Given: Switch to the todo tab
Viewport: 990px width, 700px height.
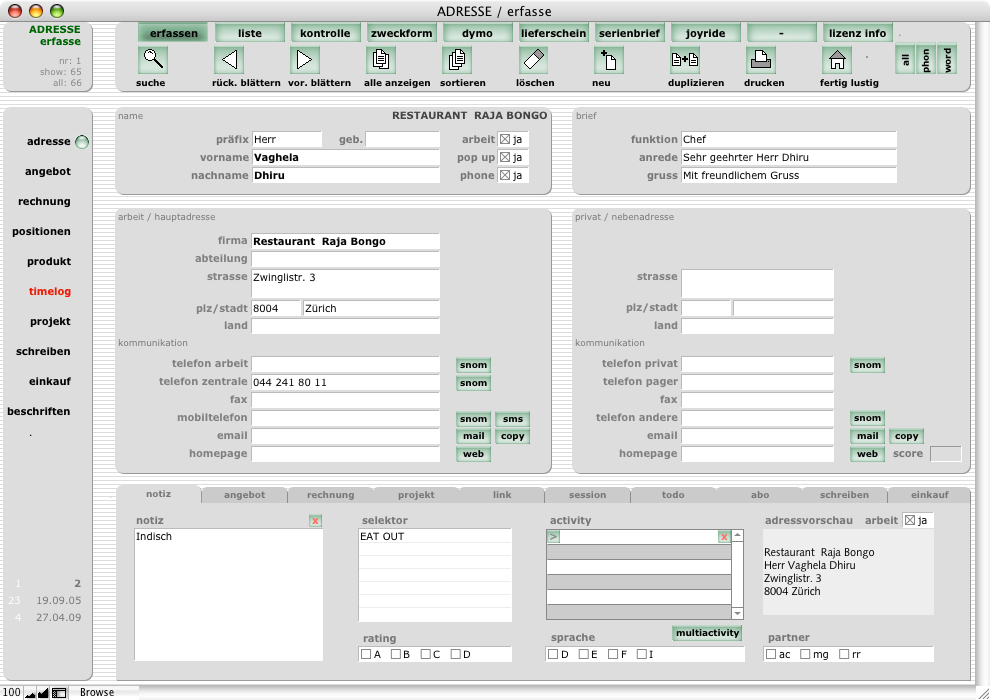Looking at the screenshot, I should coord(673,494).
